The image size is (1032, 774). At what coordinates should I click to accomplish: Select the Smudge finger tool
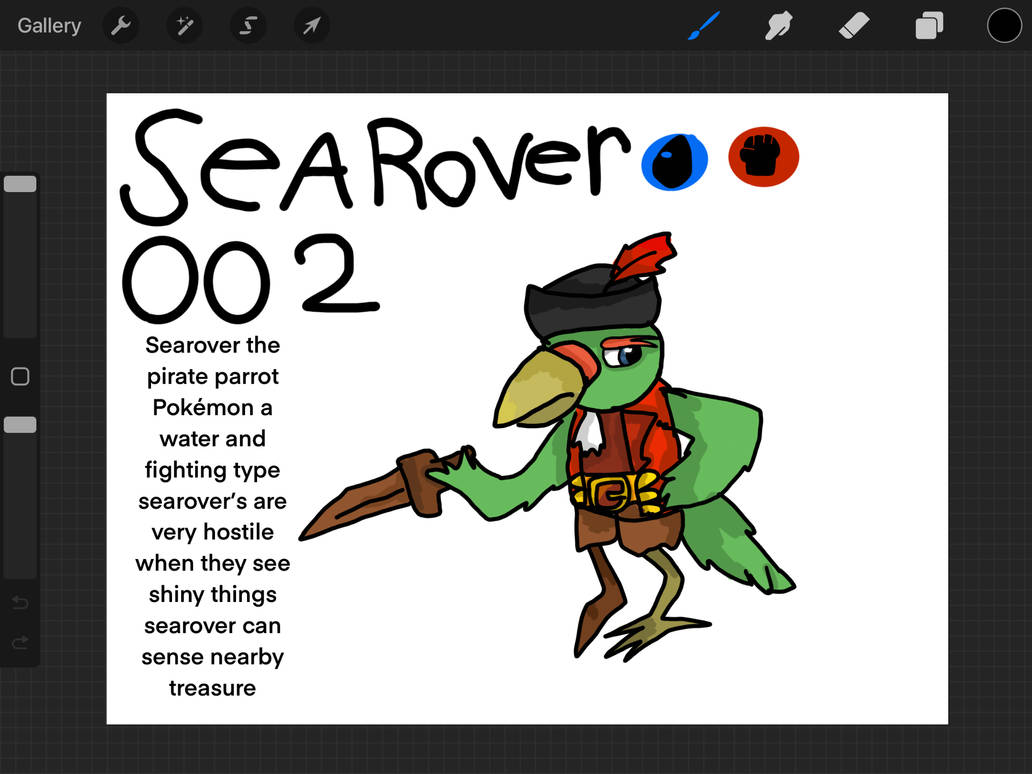pos(779,26)
